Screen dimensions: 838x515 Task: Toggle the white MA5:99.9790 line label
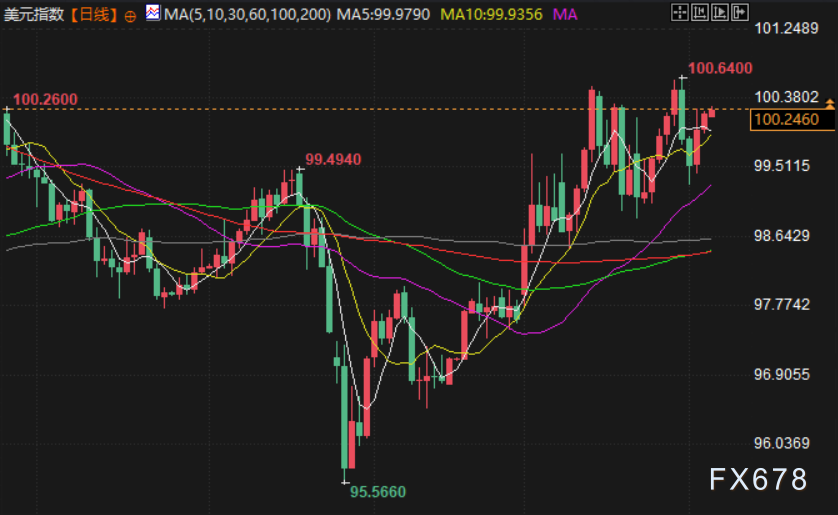(x=385, y=14)
